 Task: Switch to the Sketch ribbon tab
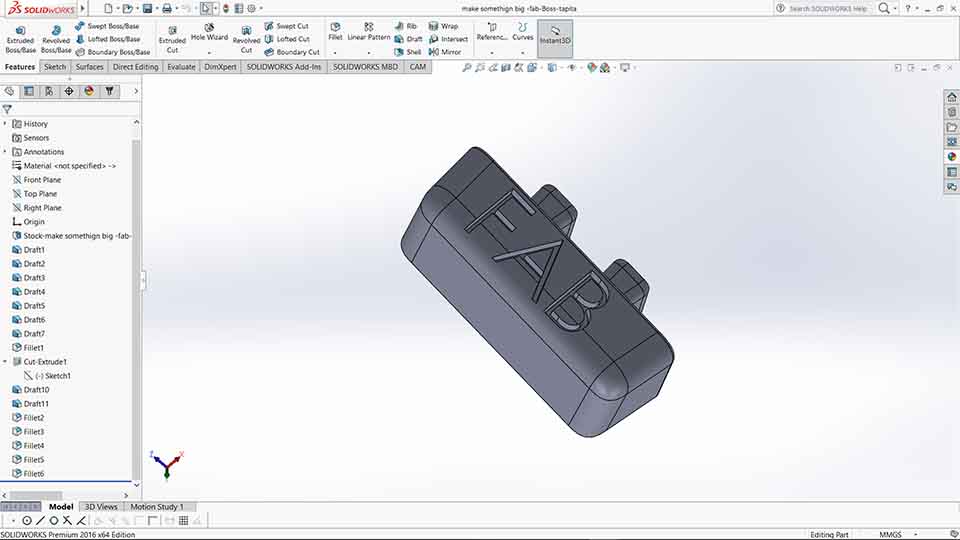[54, 67]
